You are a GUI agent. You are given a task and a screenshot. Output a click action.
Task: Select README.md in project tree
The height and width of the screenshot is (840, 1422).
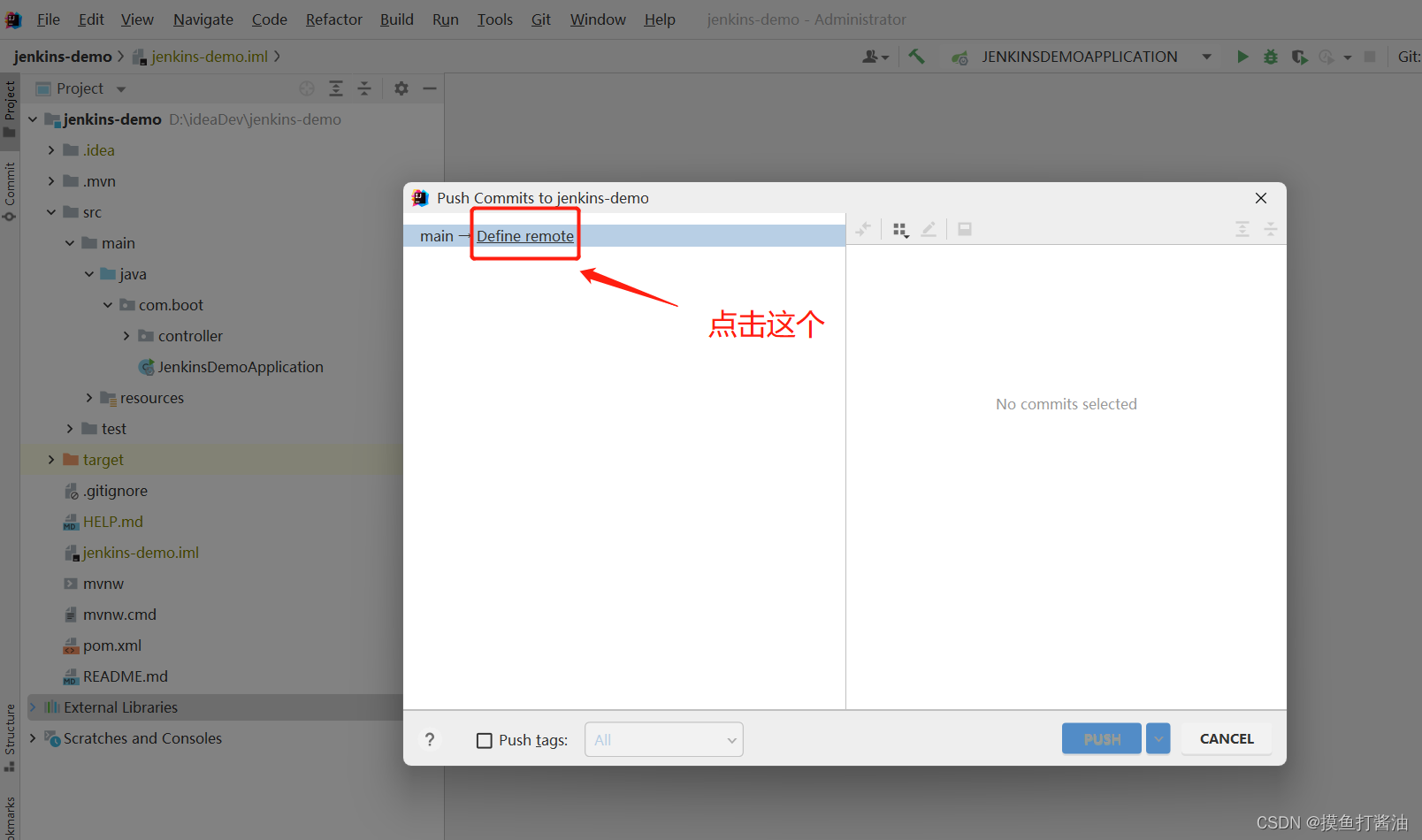pyautogui.click(x=125, y=676)
